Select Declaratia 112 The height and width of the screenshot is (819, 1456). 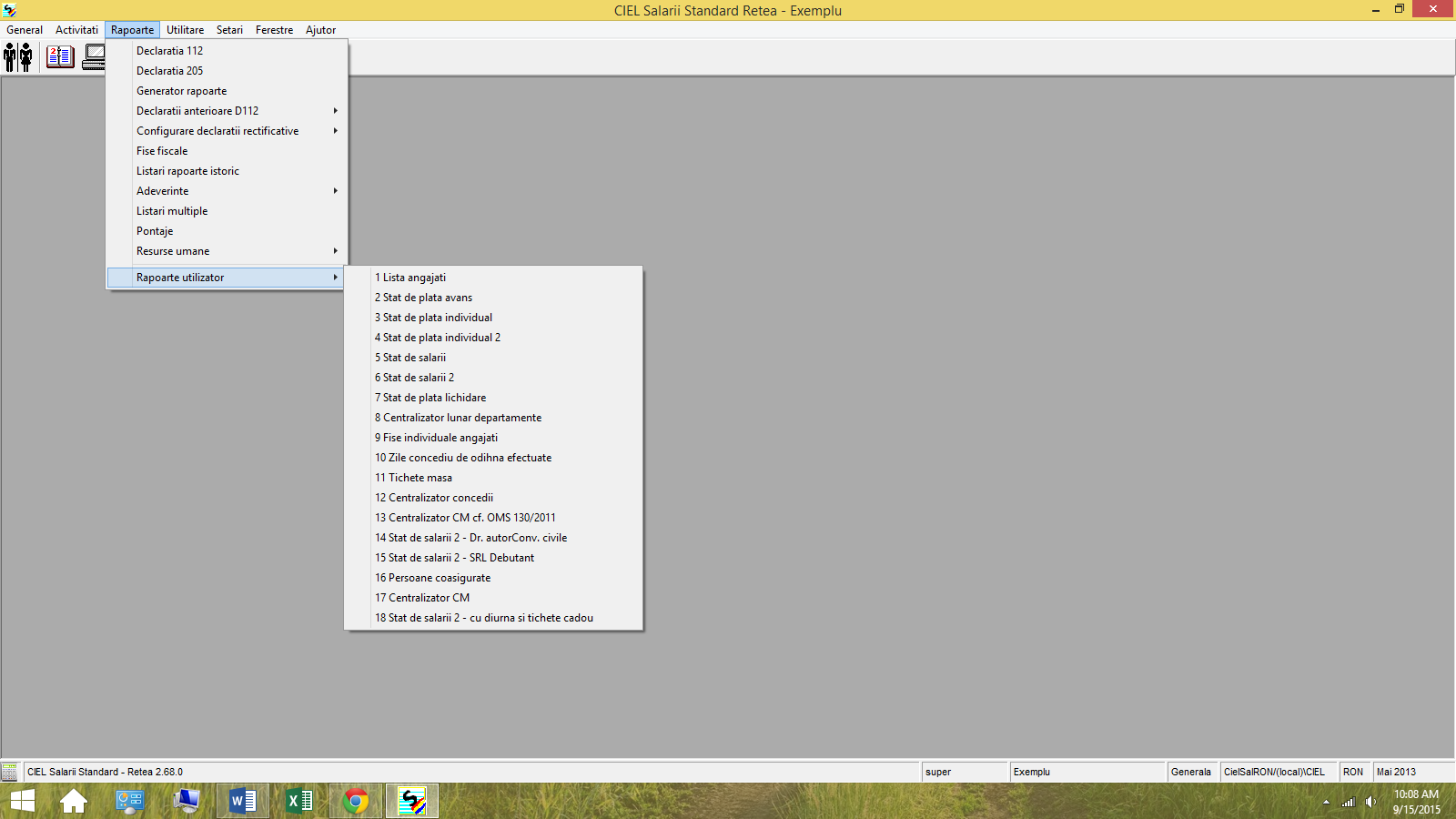tap(226, 51)
